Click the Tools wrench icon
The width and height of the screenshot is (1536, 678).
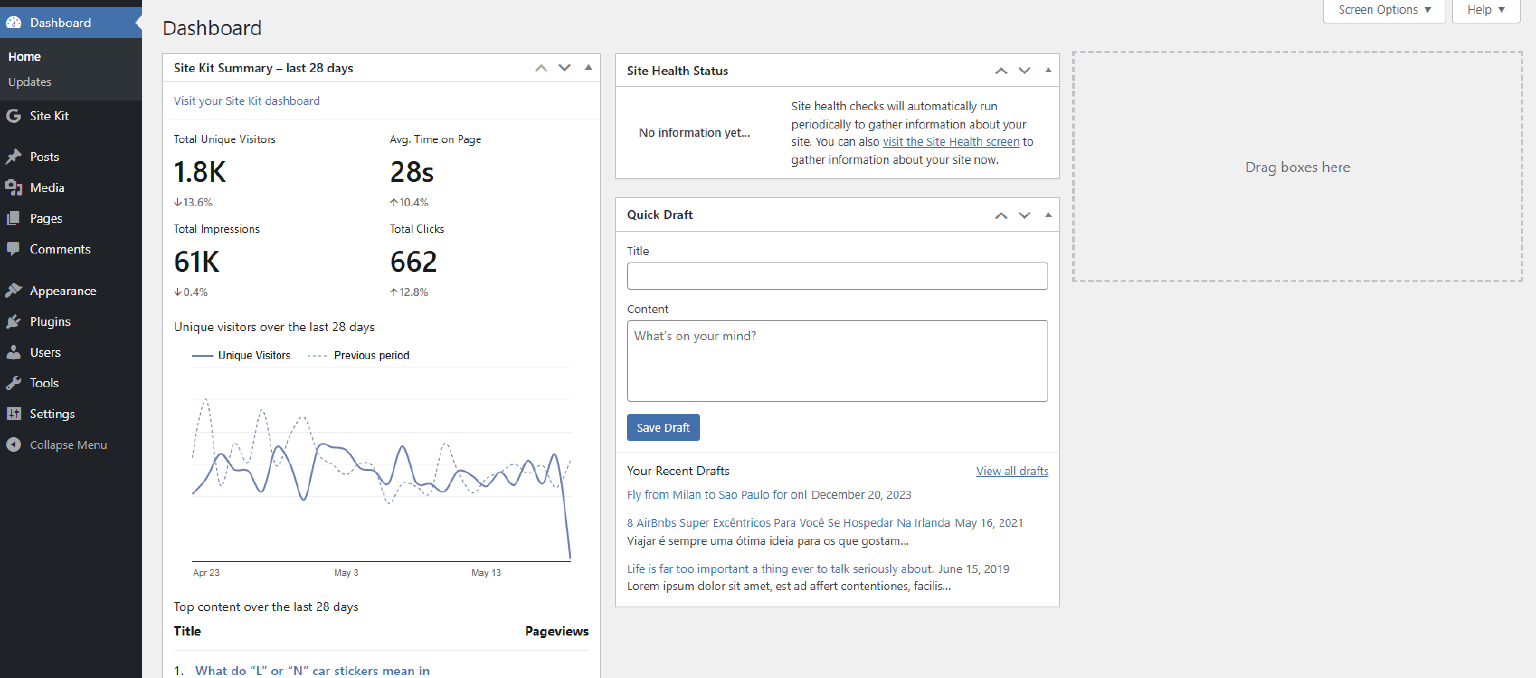pos(13,383)
